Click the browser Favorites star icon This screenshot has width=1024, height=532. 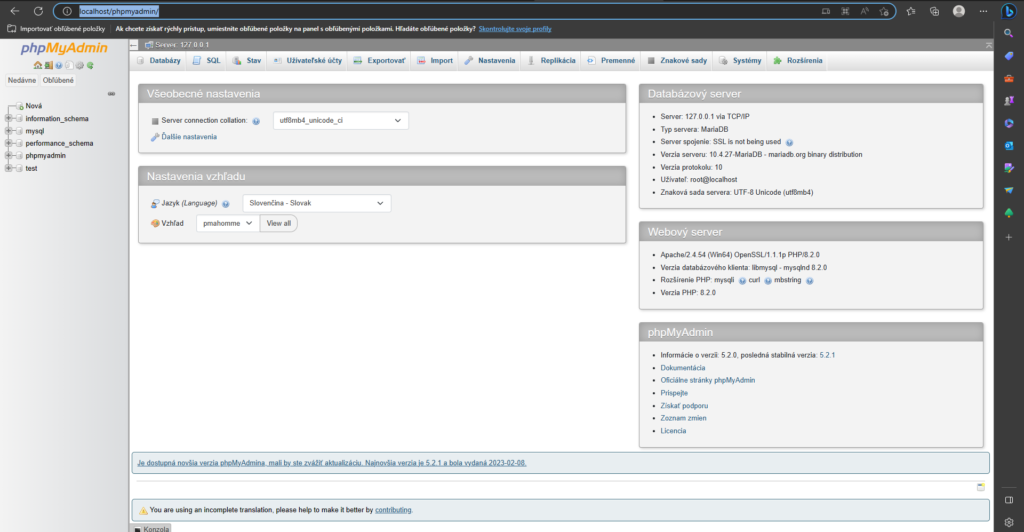pos(882,11)
